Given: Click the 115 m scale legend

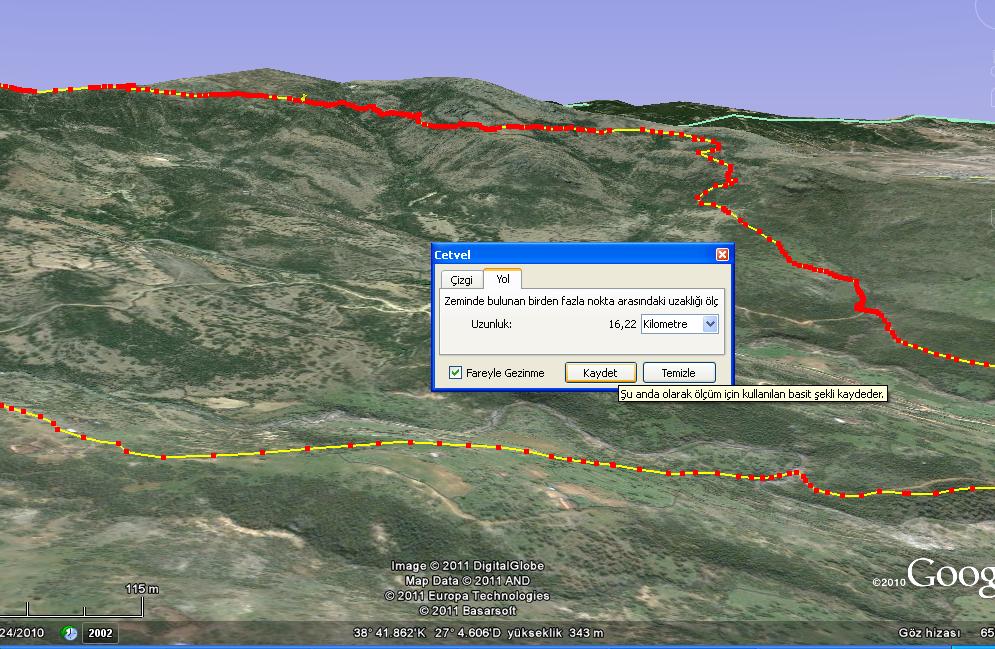Looking at the screenshot, I should pyautogui.click(x=141, y=589).
